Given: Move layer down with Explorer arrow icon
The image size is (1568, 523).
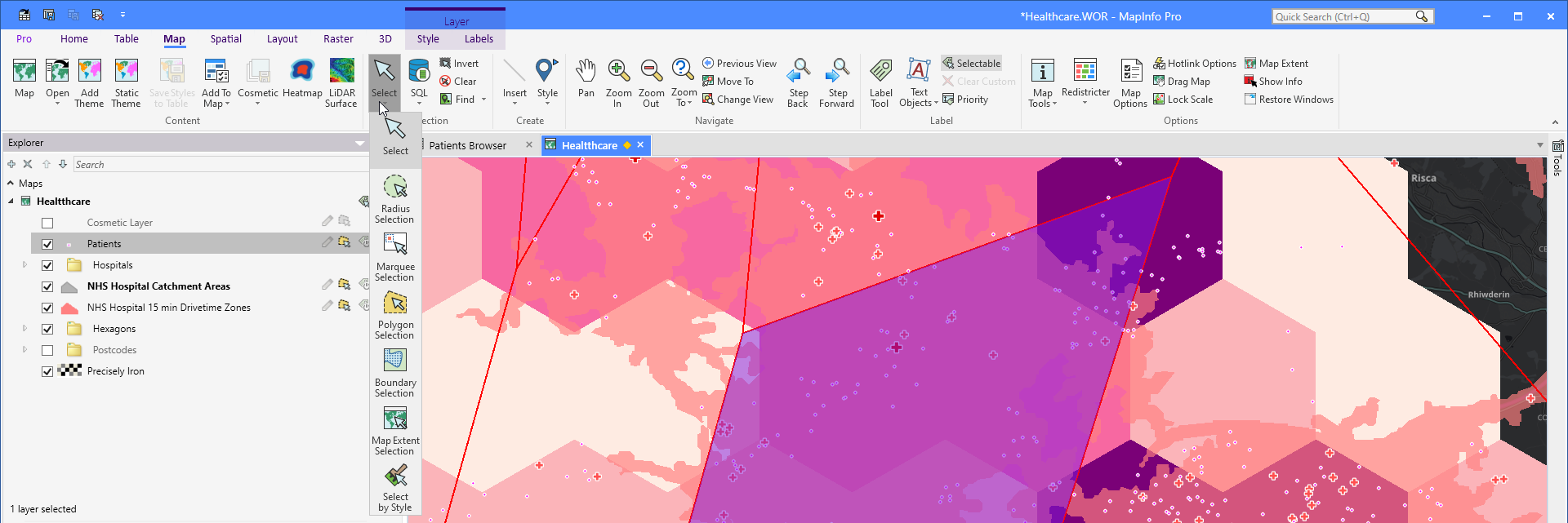Looking at the screenshot, I should pos(63,164).
